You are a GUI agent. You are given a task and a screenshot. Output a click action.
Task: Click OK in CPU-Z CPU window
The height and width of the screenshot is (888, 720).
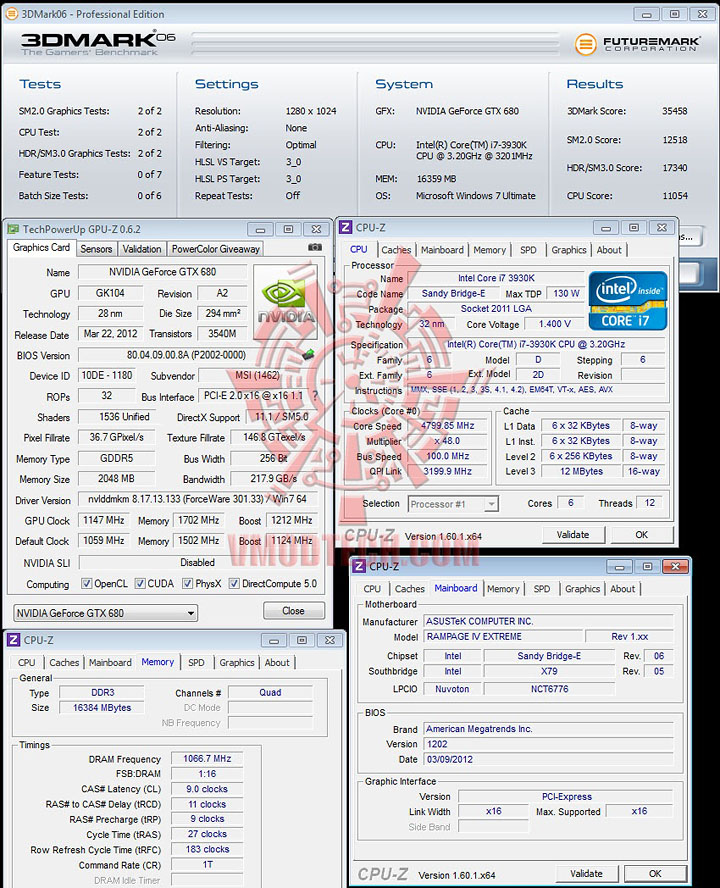(641, 534)
